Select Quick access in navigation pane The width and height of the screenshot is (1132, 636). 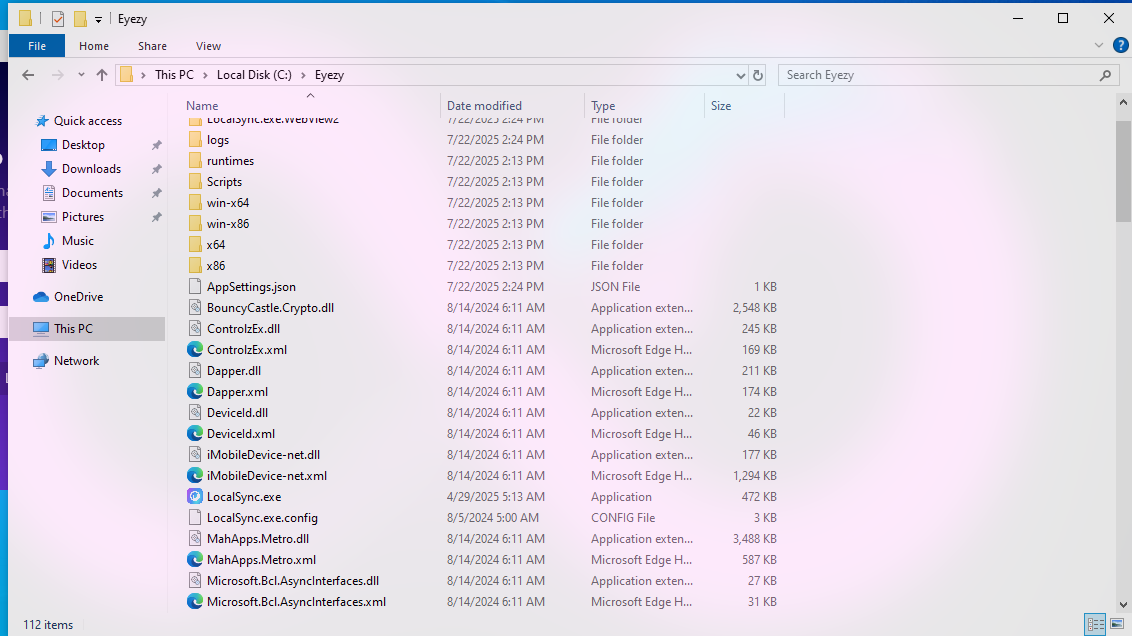87,121
